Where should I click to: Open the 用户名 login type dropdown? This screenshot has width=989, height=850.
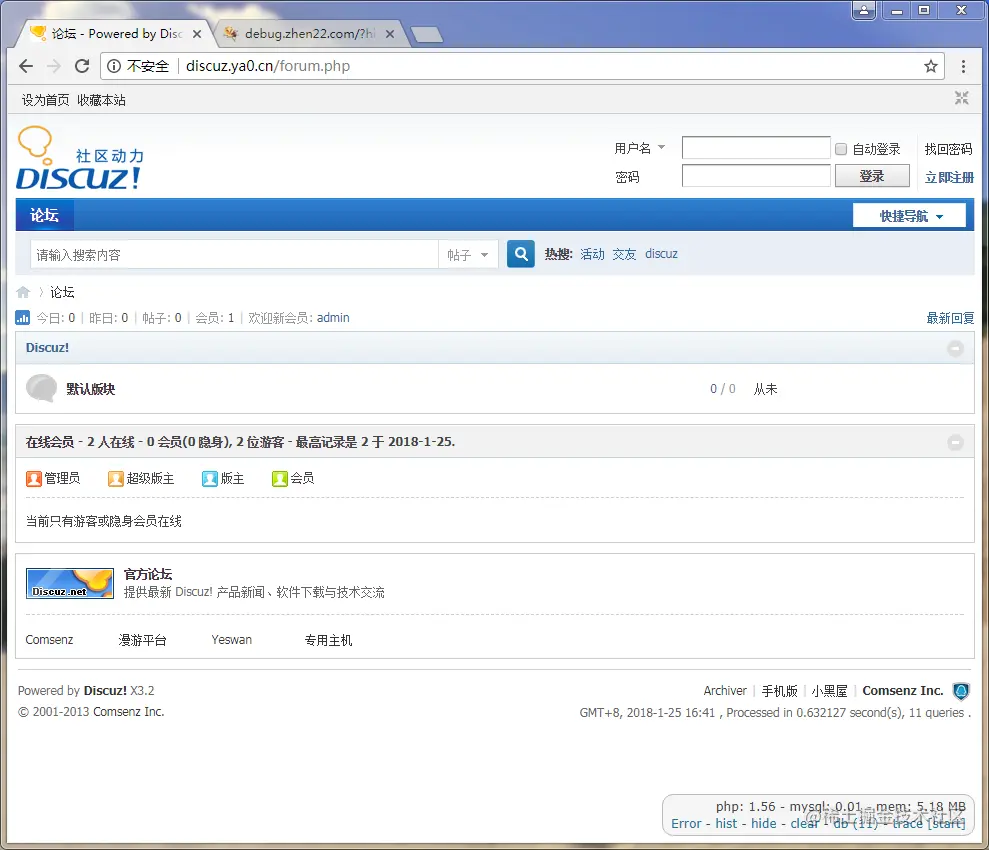pos(640,148)
